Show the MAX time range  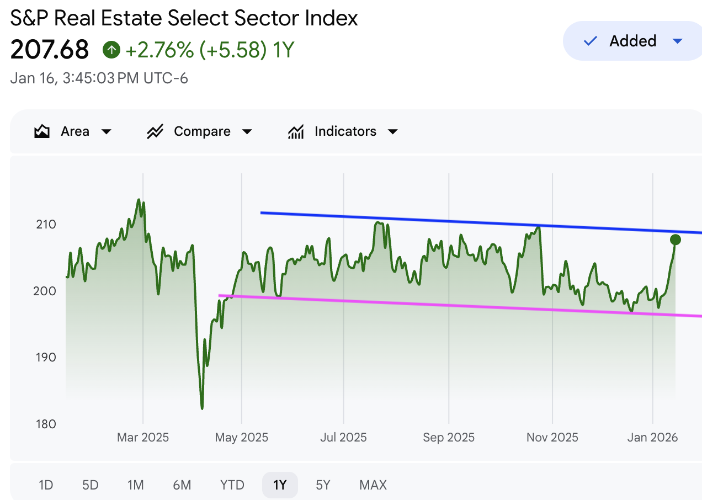coord(373,485)
